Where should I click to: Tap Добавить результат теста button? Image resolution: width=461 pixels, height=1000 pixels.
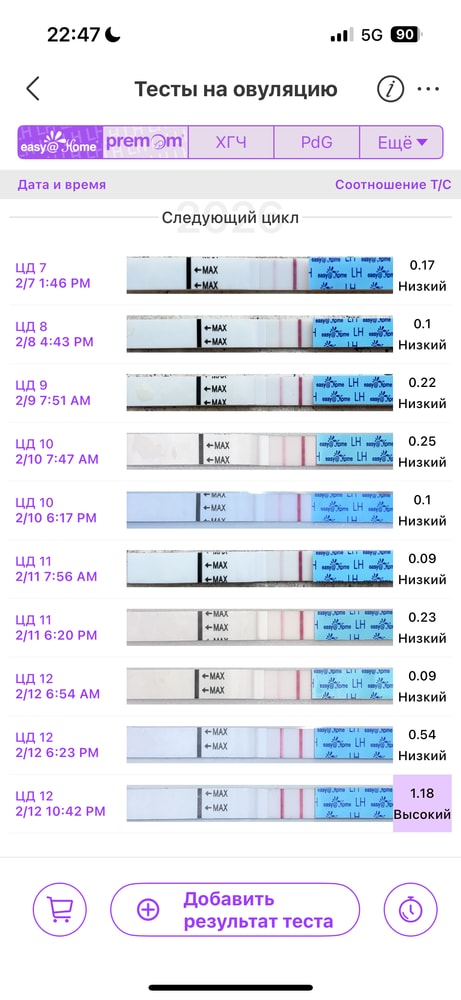(x=235, y=909)
